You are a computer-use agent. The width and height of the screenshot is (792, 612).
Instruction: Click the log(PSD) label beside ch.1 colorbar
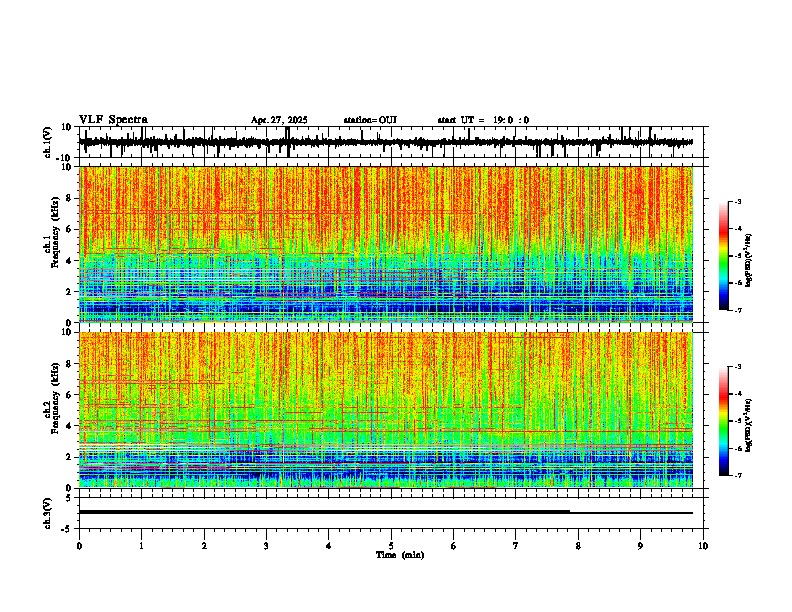(749, 261)
